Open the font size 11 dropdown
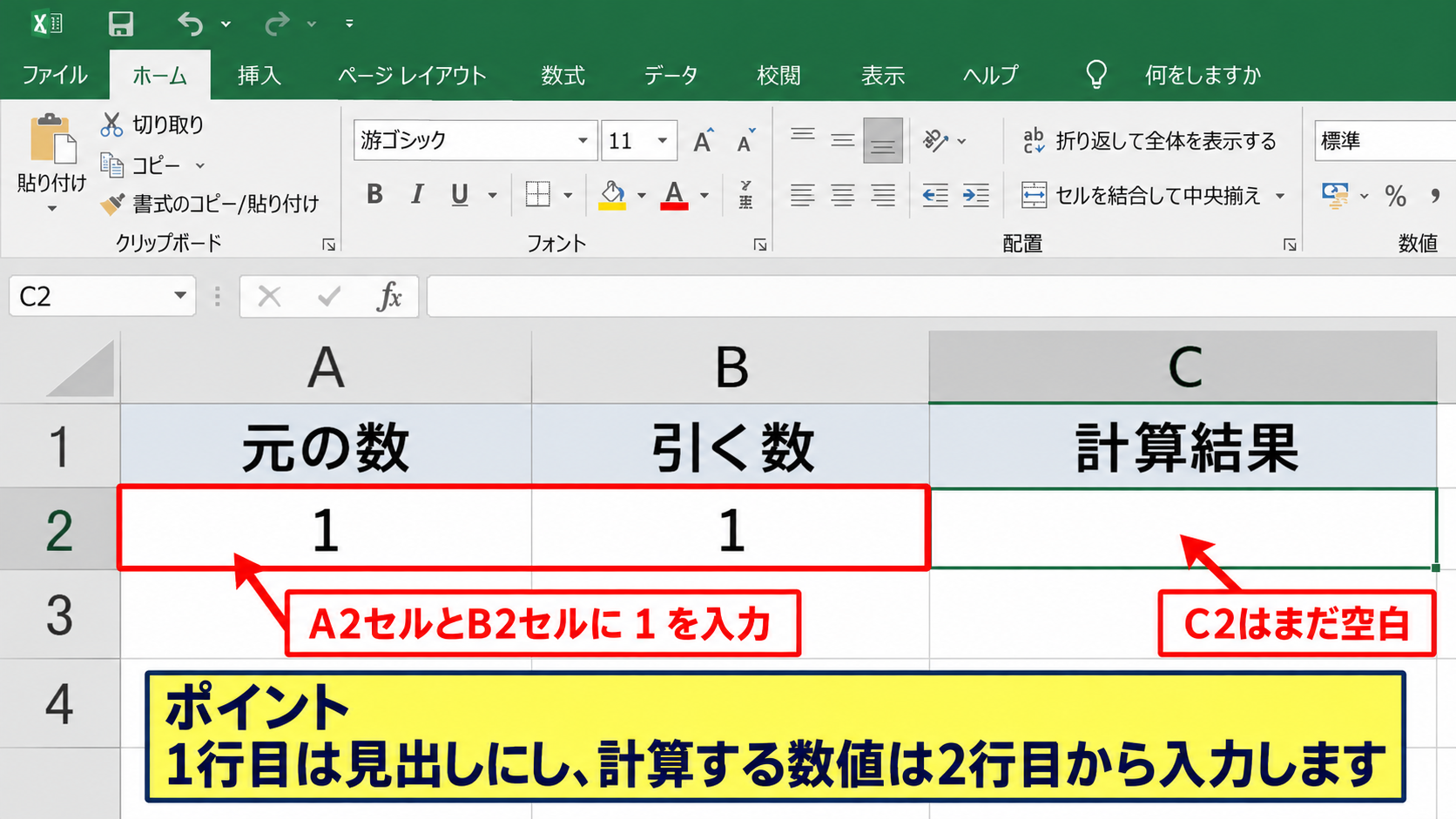Screen dimensions: 1456x819 pos(663,140)
